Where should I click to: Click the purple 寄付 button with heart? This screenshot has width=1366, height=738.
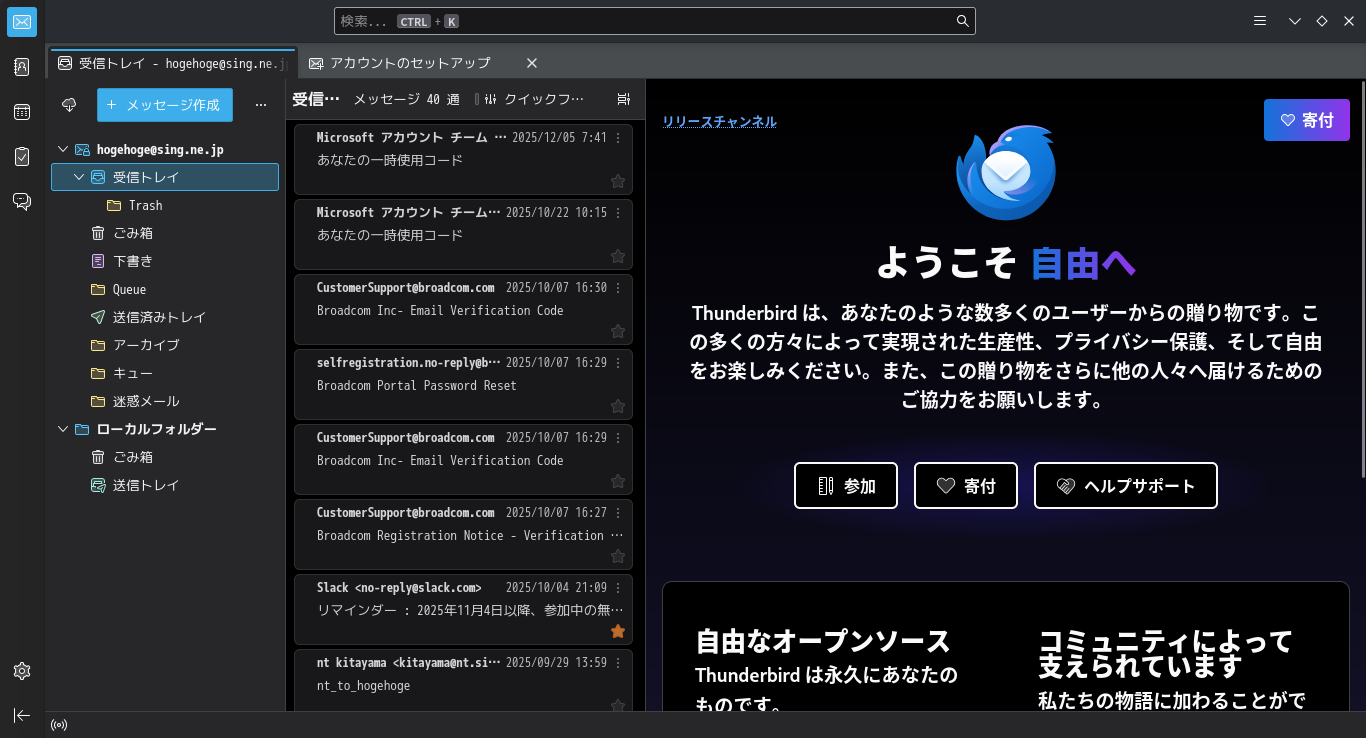click(1307, 120)
